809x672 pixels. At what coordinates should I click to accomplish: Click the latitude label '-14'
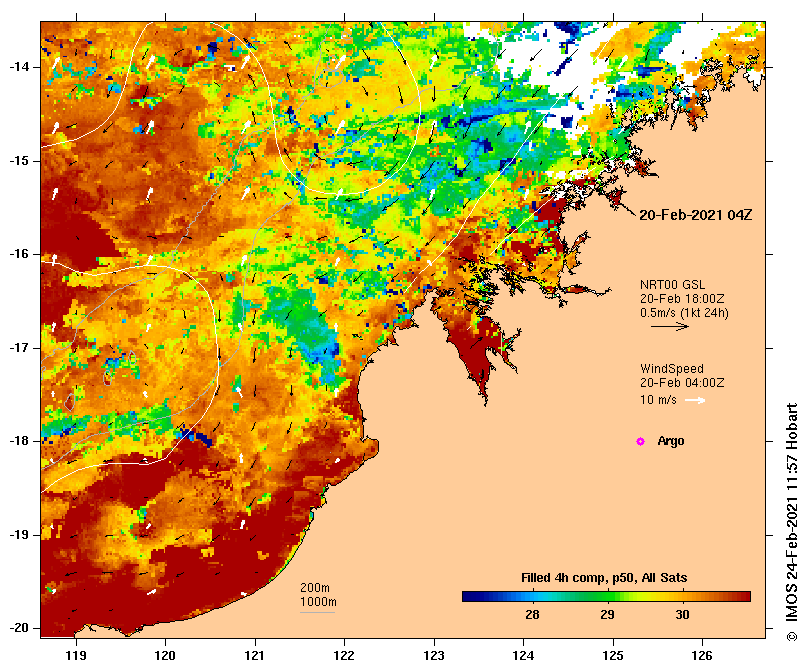(19, 67)
